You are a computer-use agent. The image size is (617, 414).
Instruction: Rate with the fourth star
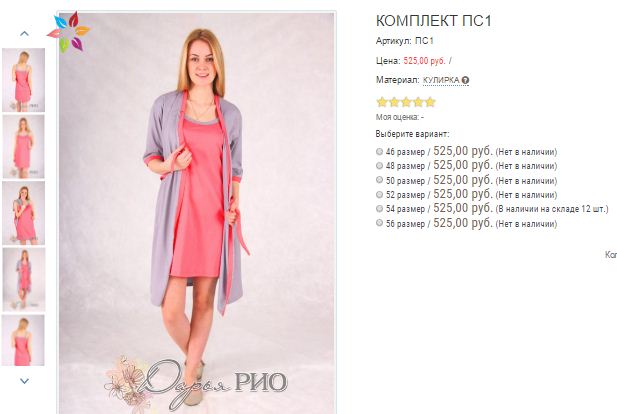tap(418, 102)
